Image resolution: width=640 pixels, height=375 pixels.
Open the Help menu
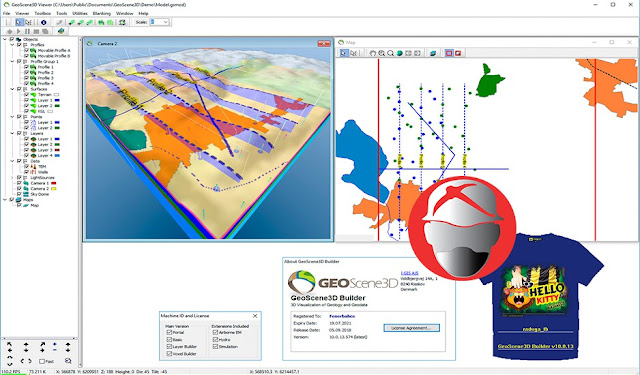pos(143,13)
